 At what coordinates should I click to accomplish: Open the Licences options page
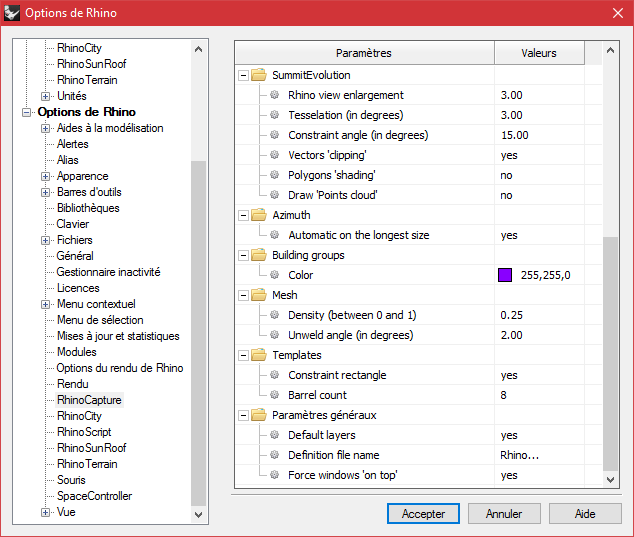[x=78, y=288]
